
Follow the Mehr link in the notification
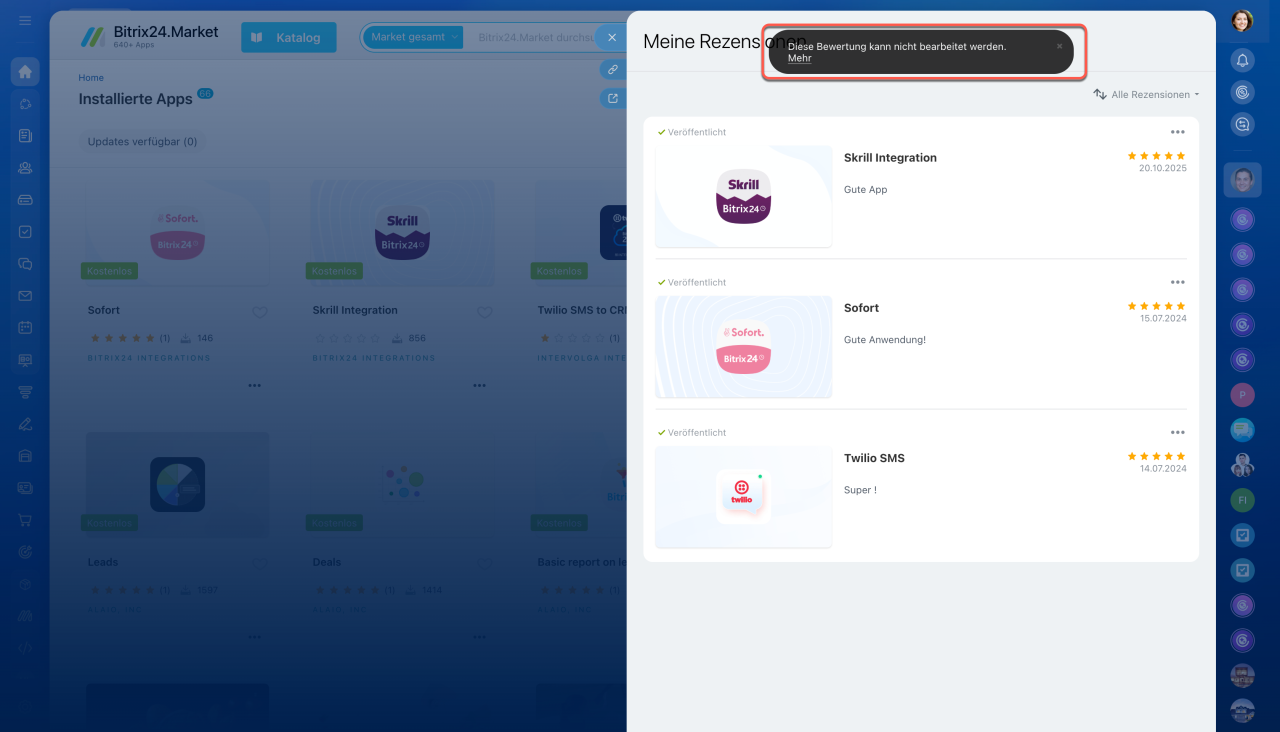coord(800,59)
